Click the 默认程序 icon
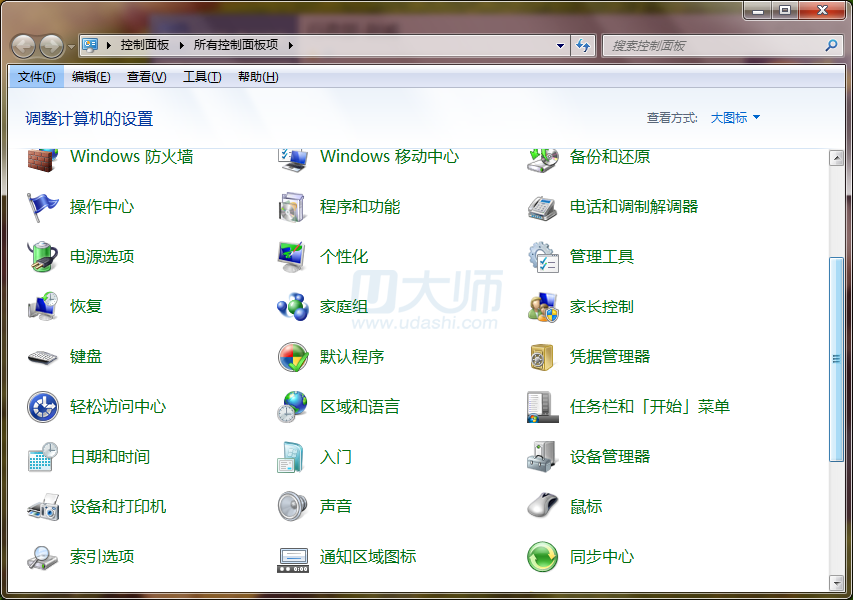This screenshot has height=600, width=853. pyautogui.click(x=292, y=357)
